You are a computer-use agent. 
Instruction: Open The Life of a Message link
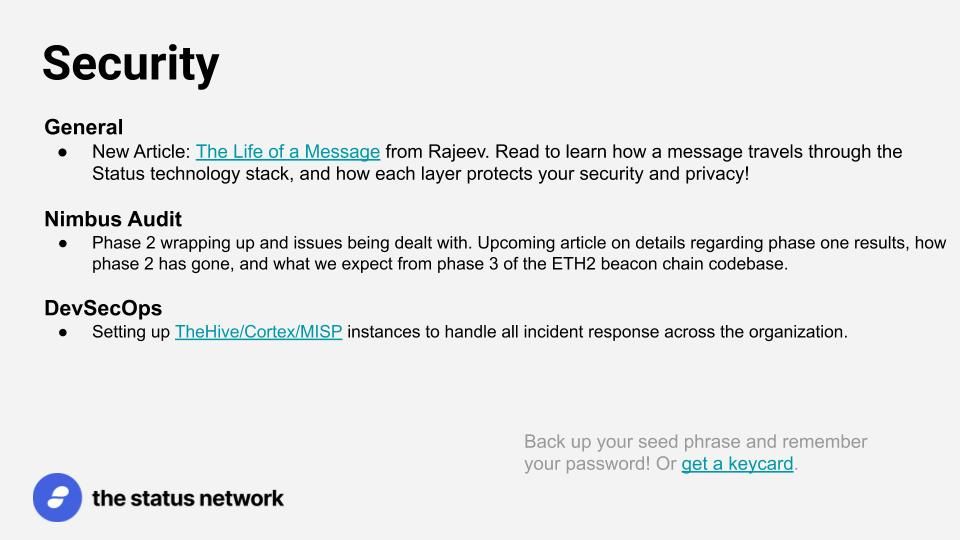pos(288,151)
